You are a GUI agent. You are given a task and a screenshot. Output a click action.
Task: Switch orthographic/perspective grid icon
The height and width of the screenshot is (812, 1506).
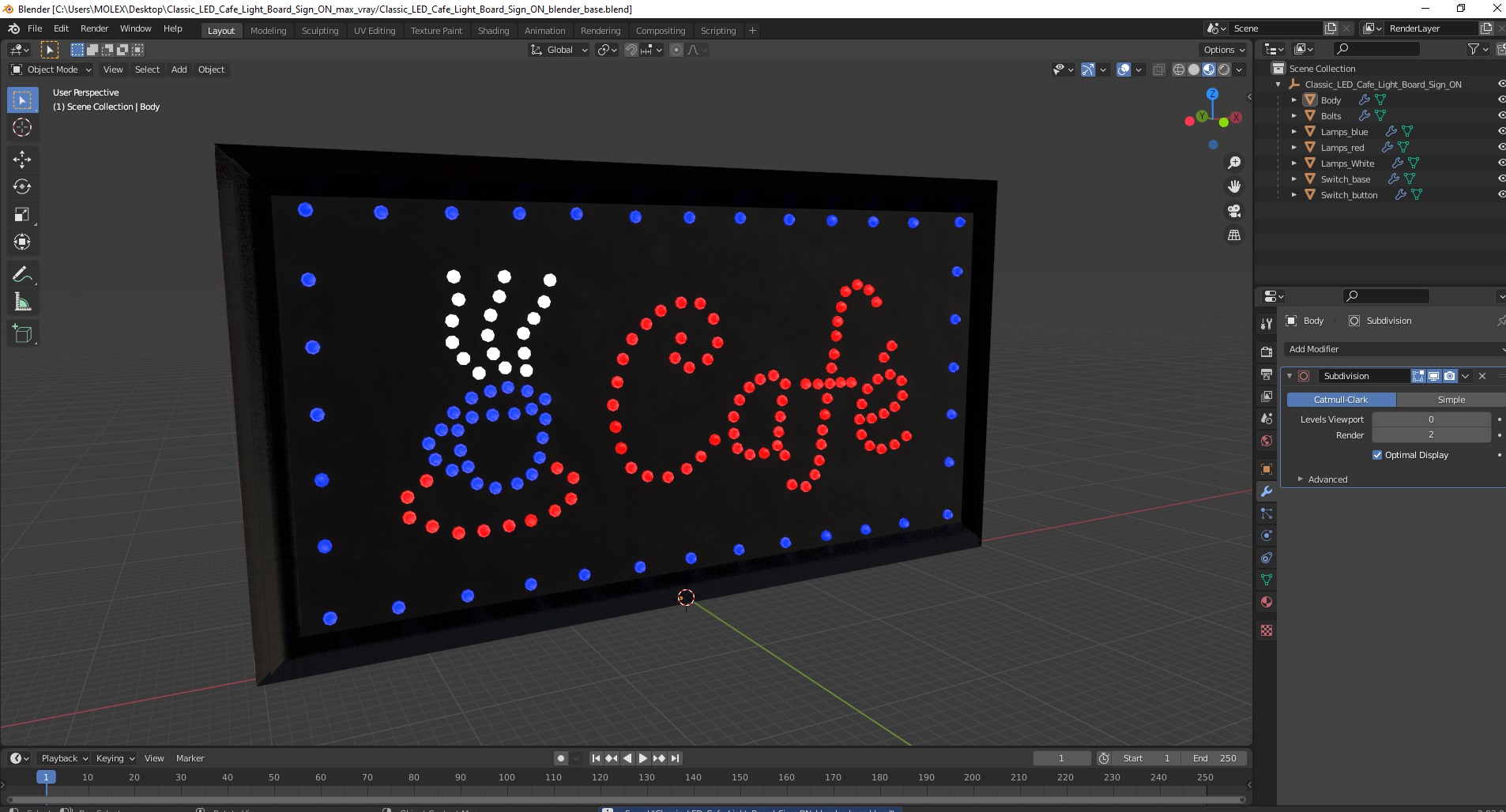1233,235
